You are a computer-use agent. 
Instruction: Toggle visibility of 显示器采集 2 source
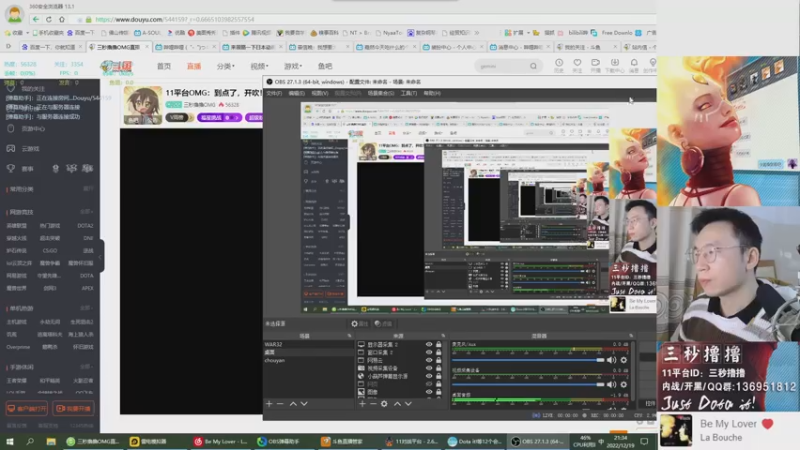point(429,344)
